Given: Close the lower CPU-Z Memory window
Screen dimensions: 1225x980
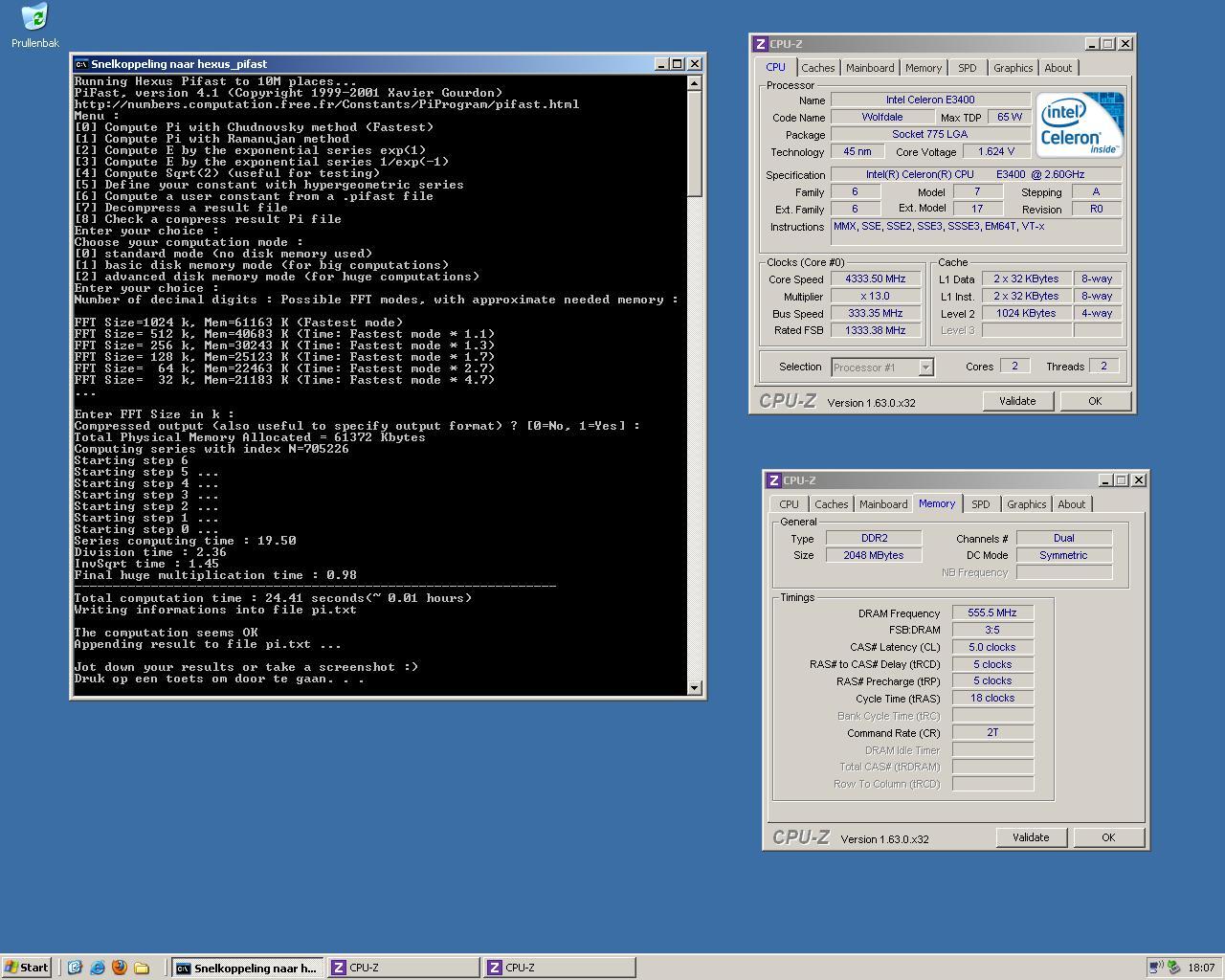Looking at the screenshot, I should point(1139,480).
